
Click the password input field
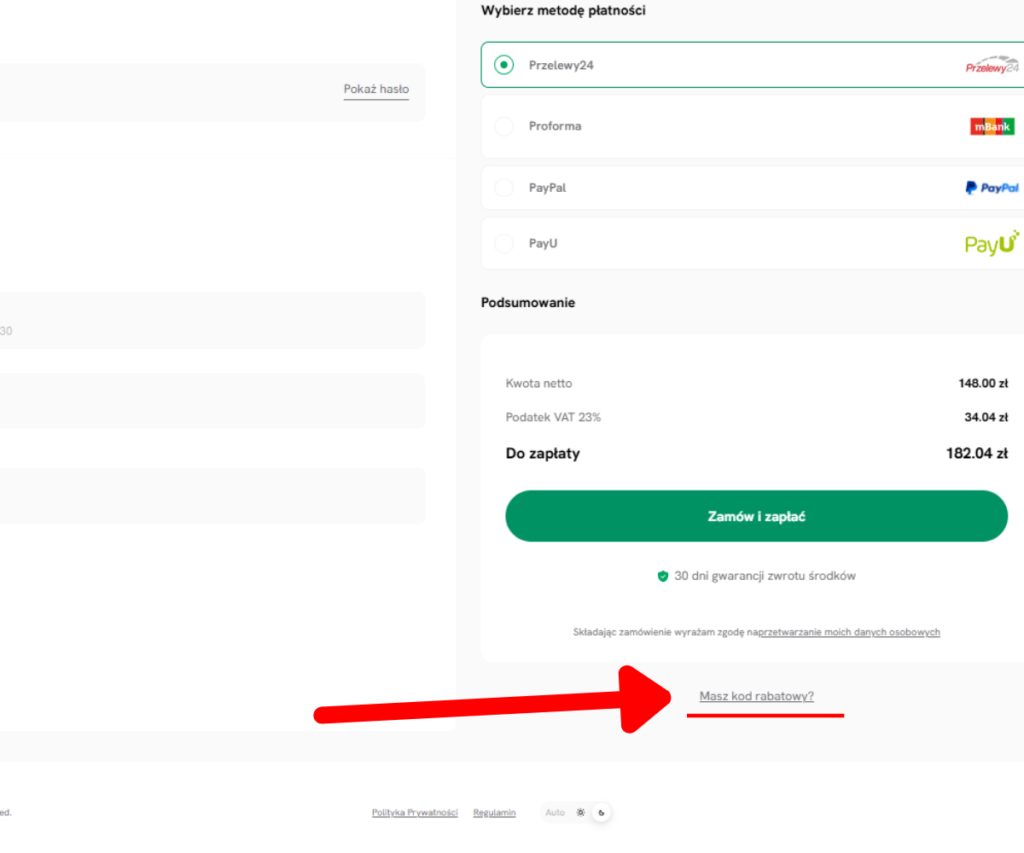pyautogui.click(x=212, y=93)
